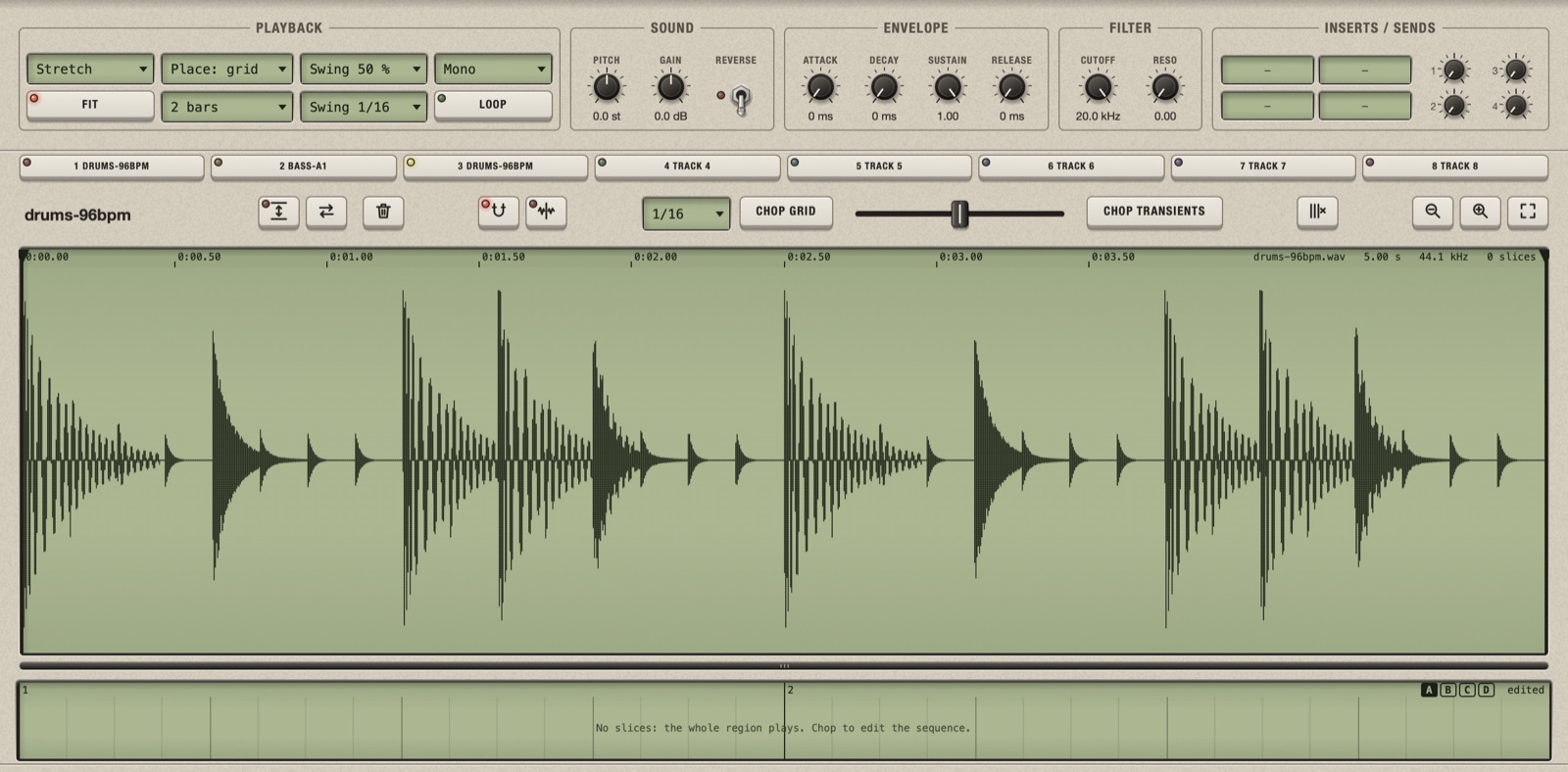Screen dimensions: 1568x772
Task: Select pattern variation A
Action: click(x=1429, y=690)
